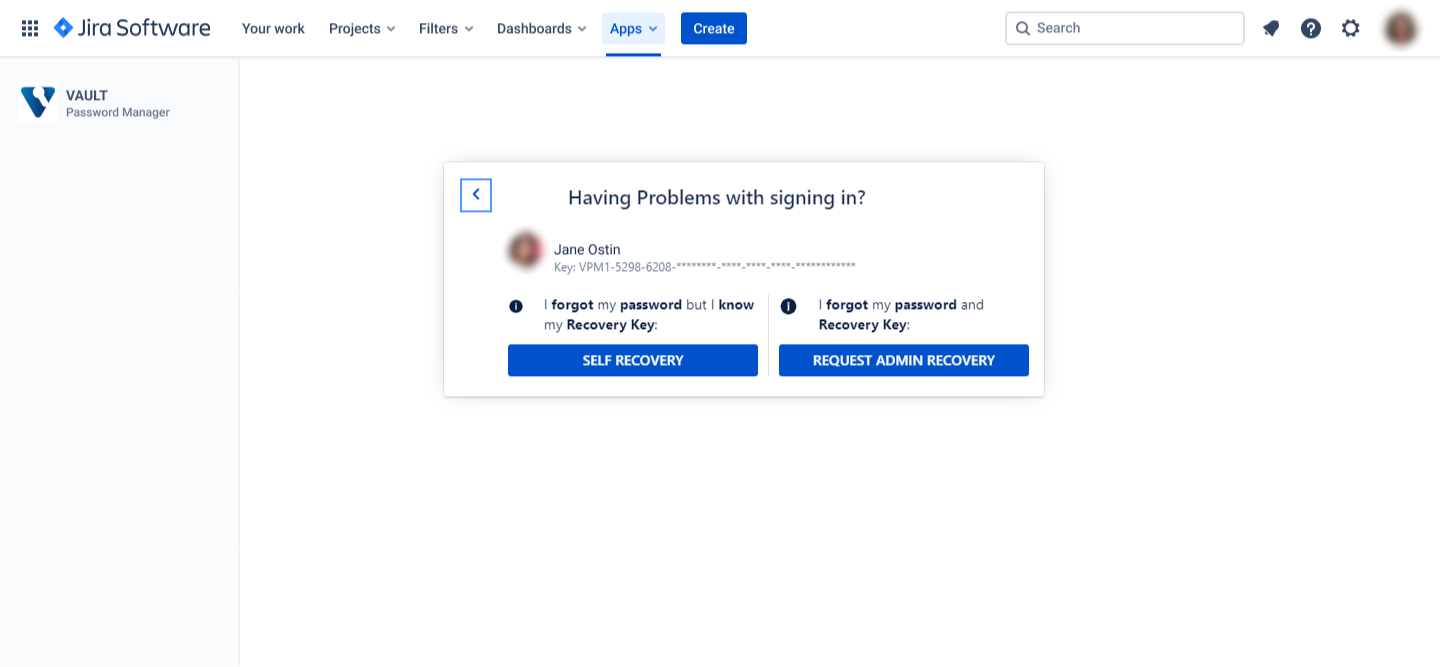Click the REQUEST ADMIN RECOVERY button
Viewport: 1440px width, 667px height.
(x=903, y=360)
